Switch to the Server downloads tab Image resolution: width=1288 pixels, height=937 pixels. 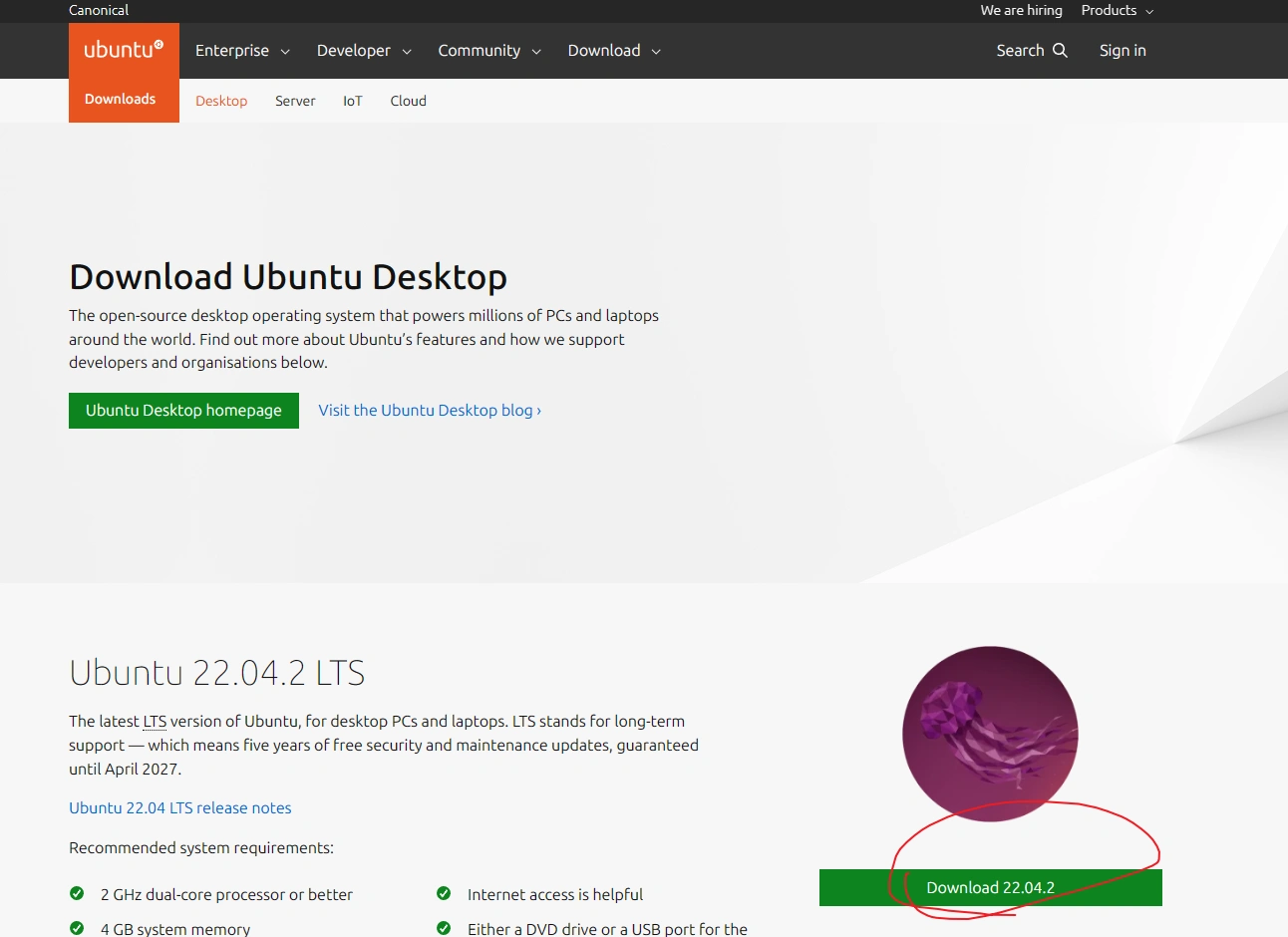[295, 101]
